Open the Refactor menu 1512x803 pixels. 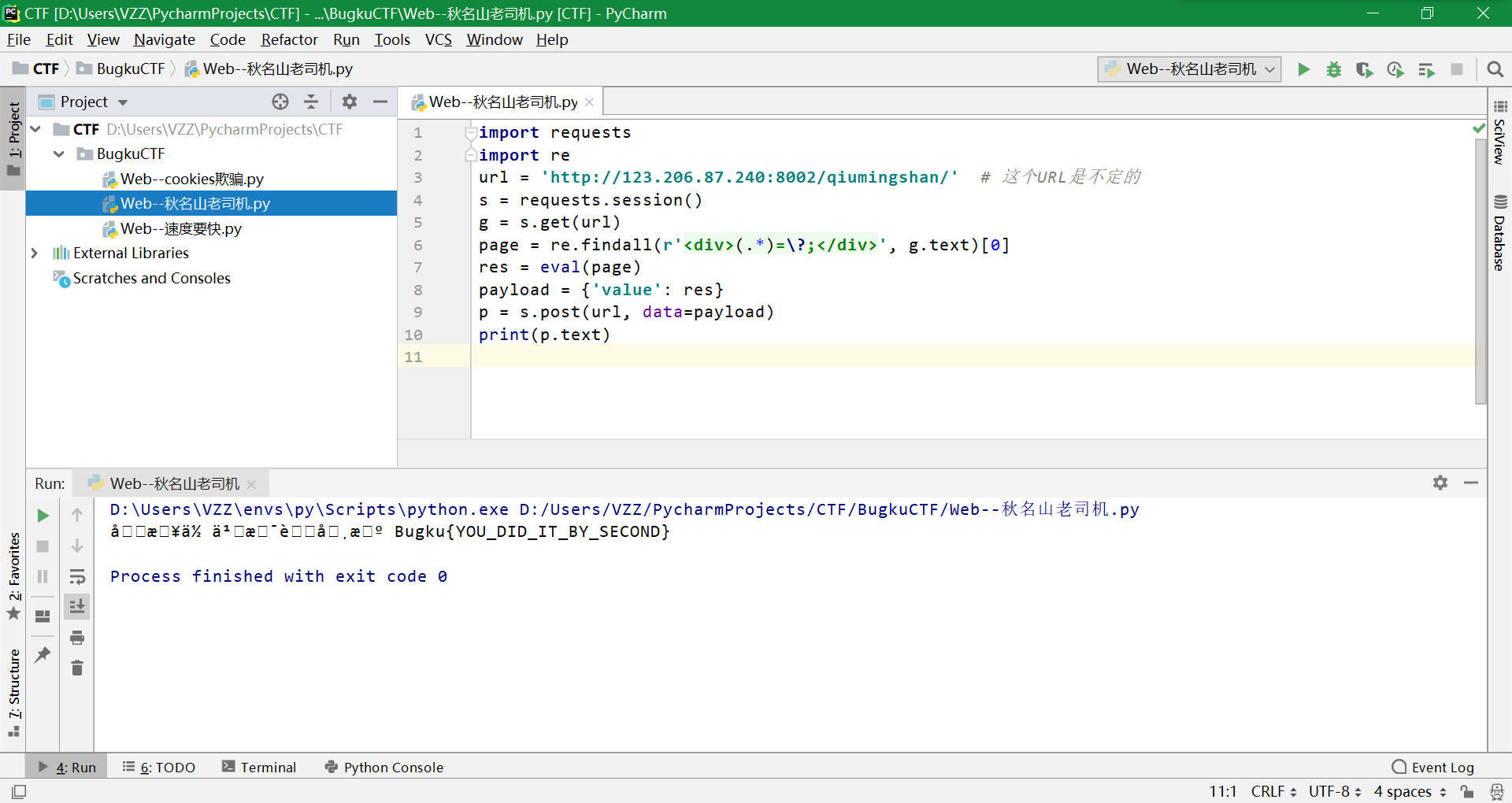click(x=289, y=39)
